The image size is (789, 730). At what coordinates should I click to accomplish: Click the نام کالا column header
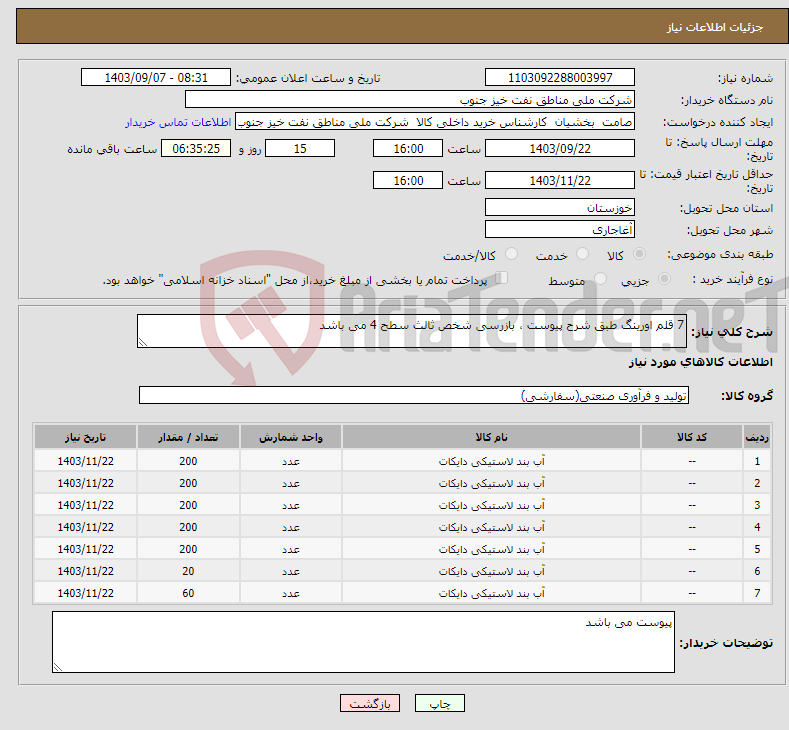(x=492, y=437)
